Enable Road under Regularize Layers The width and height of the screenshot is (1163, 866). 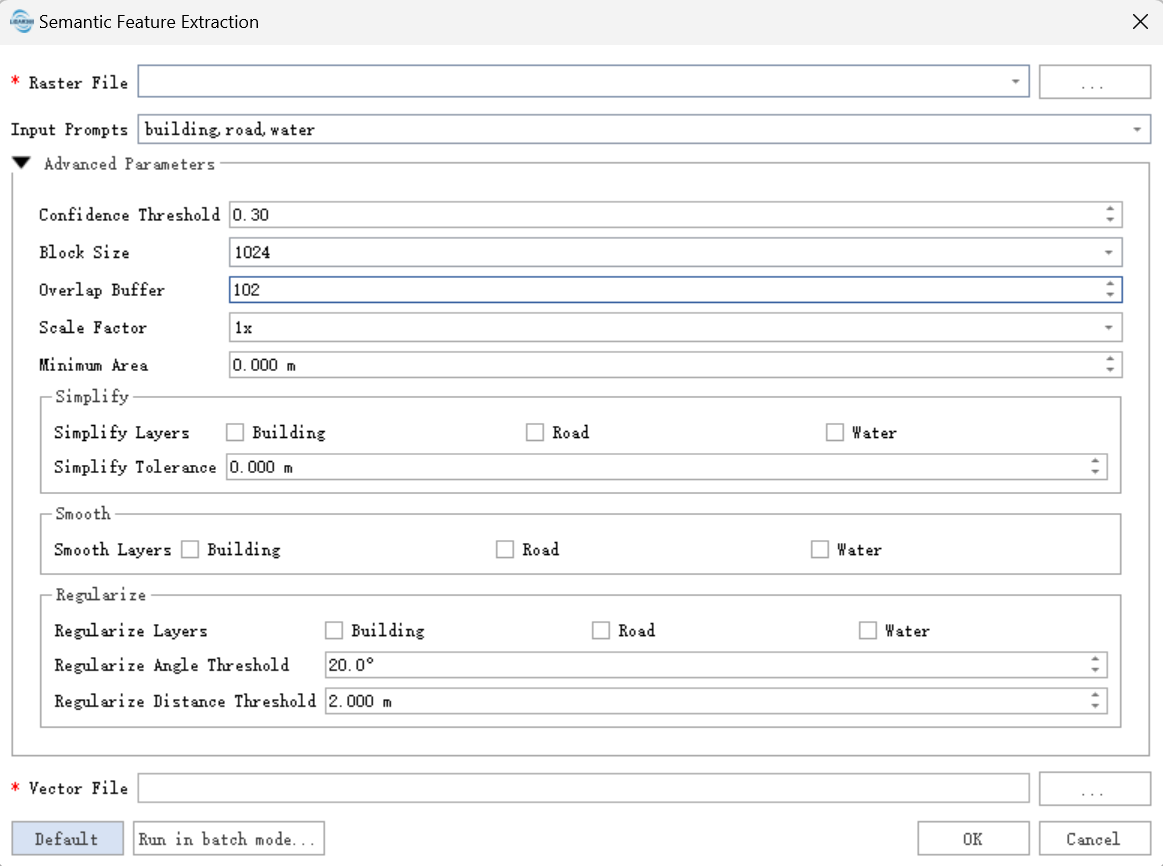coord(601,630)
